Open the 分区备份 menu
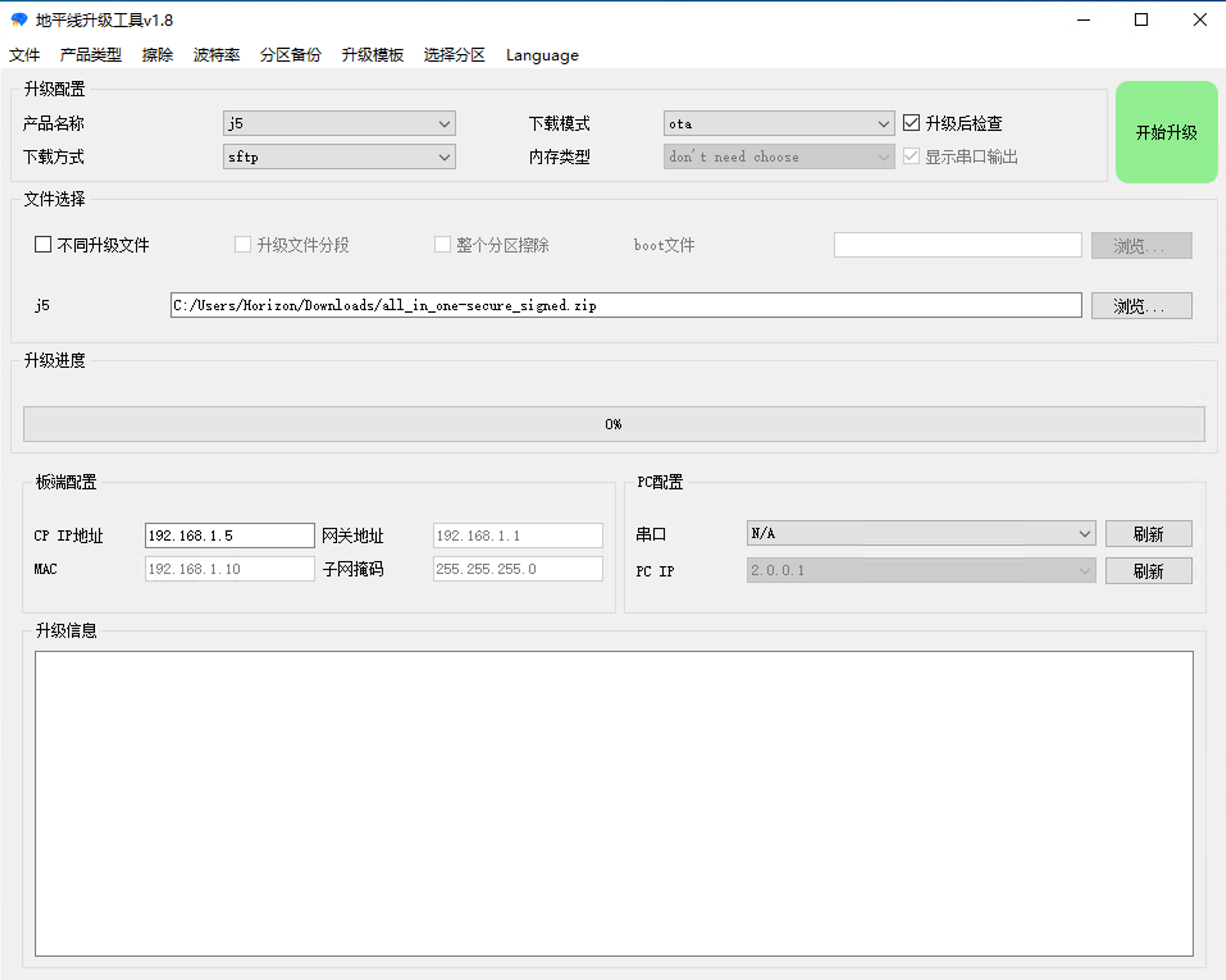 click(290, 55)
